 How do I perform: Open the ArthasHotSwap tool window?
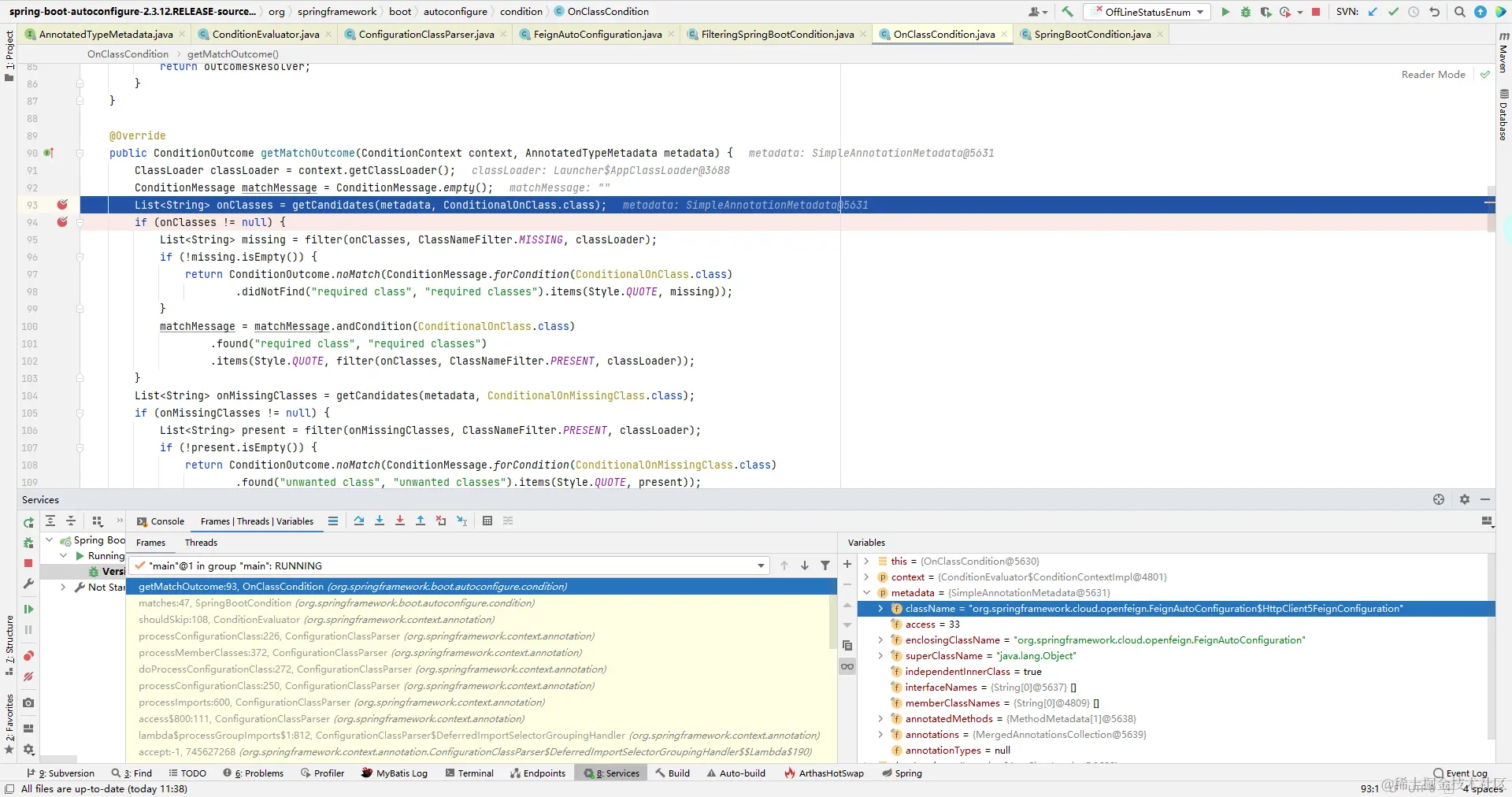[x=824, y=773]
